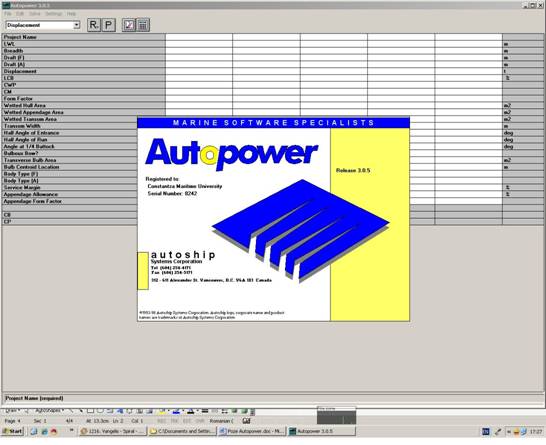Select the Displacement row label

(84, 71)
